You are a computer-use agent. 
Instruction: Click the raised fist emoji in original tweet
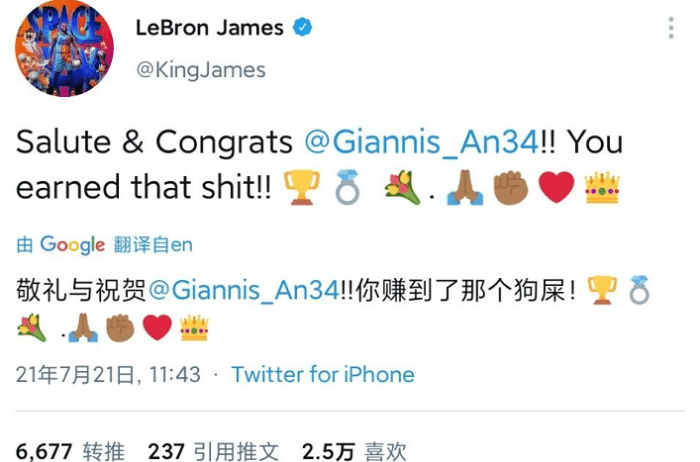(511, 188)
